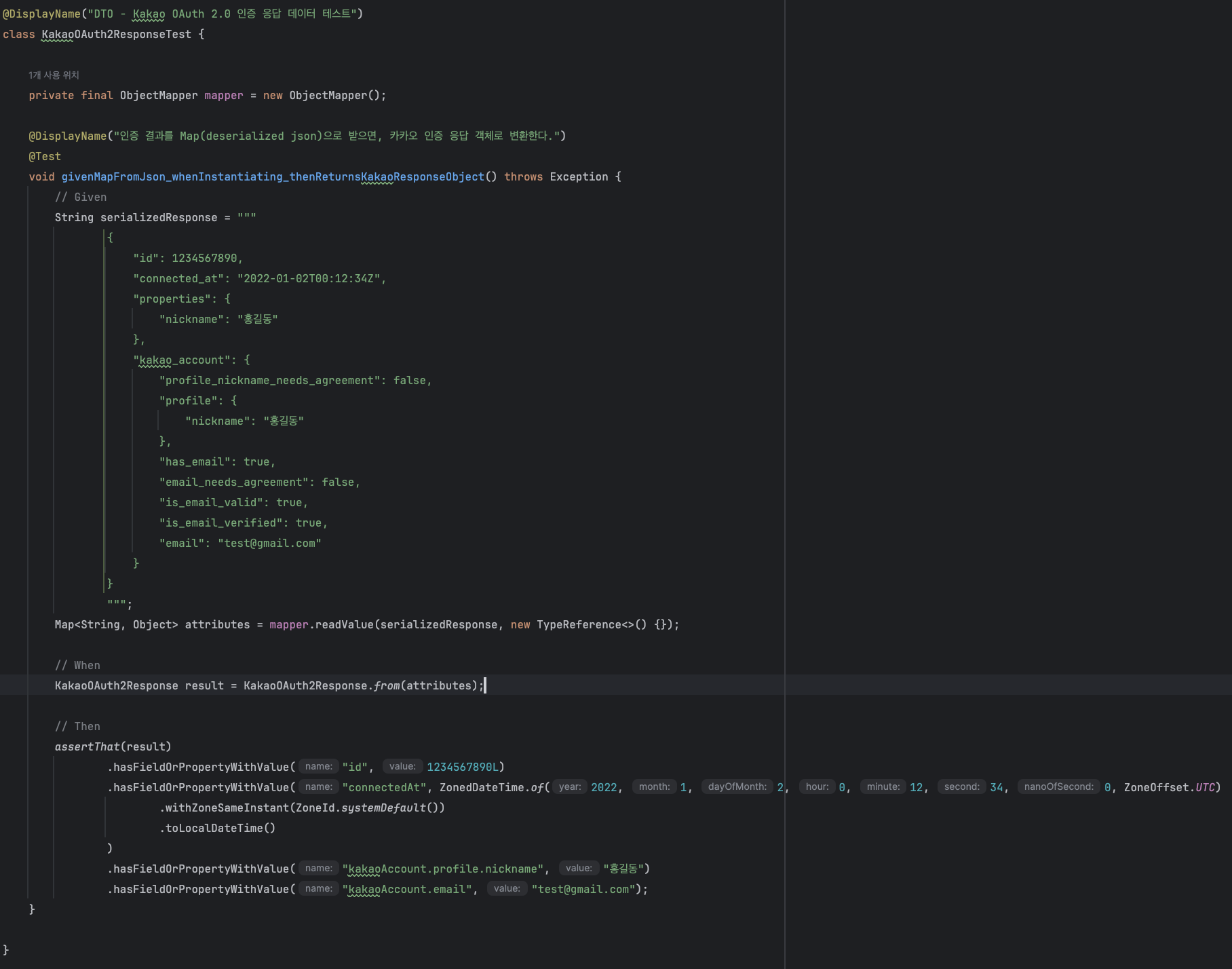Select the "profile": { line

[198, 401]
